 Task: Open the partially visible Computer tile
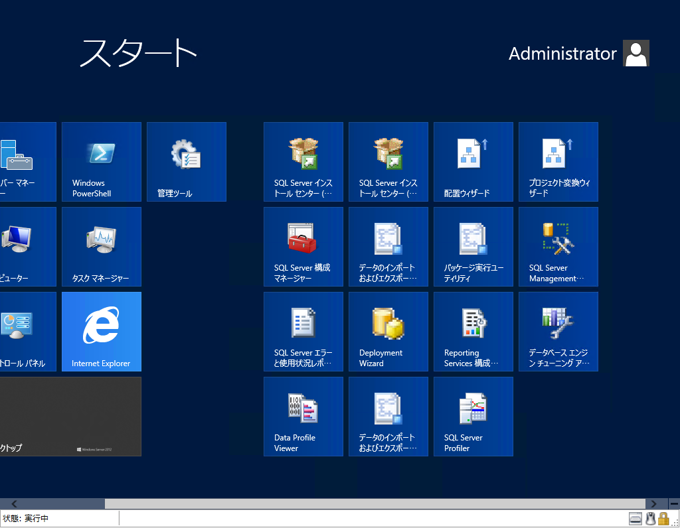[28, 247]
